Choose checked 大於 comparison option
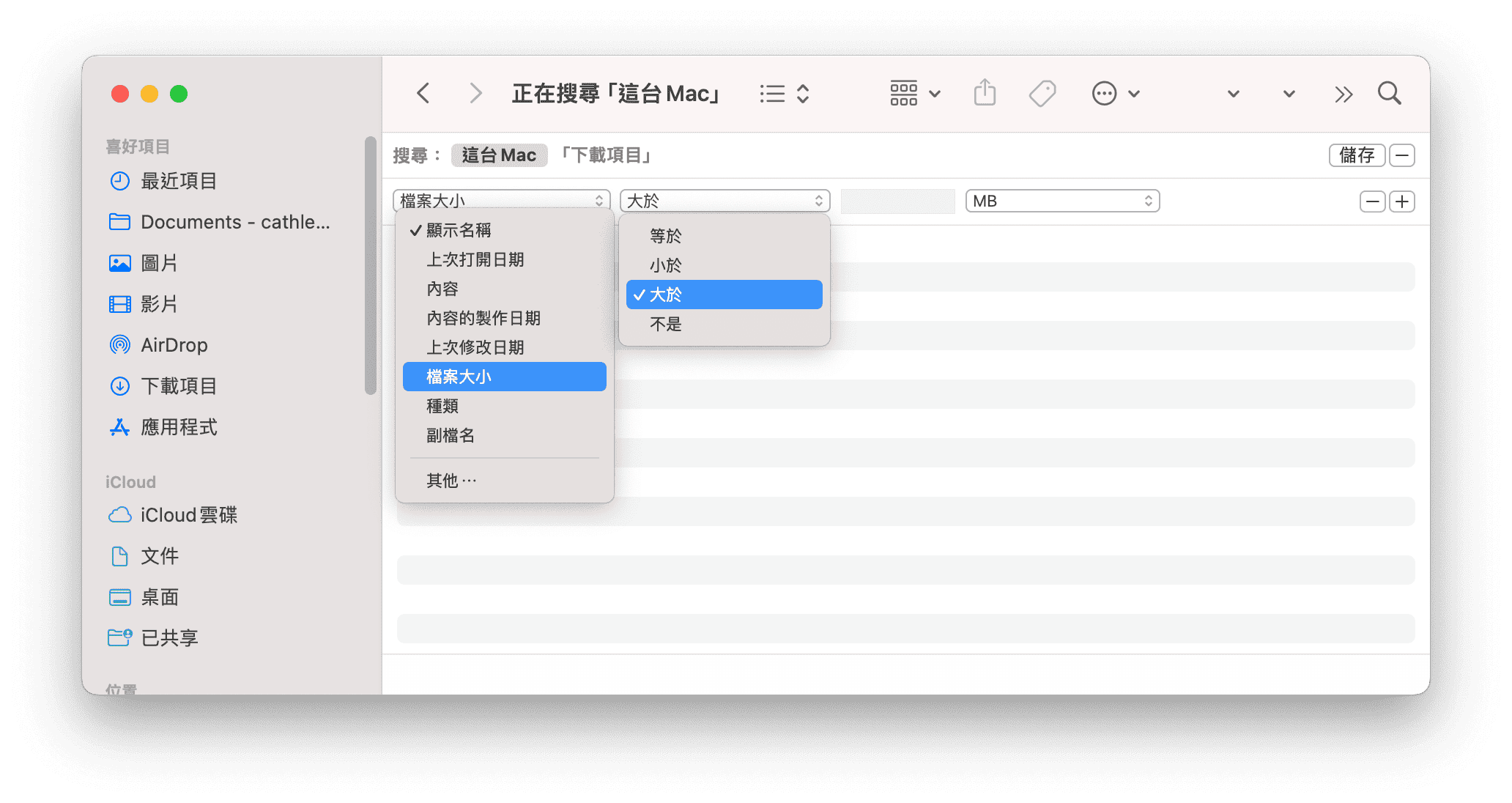Viewport: 1512px width, 803px height. (x=724, y=295)
